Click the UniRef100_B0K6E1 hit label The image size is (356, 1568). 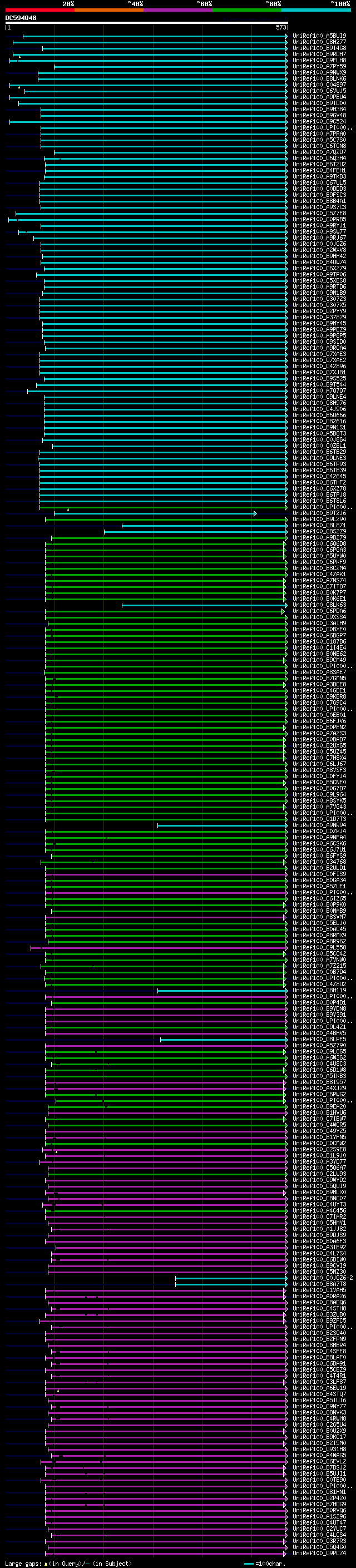pyautogui.click(x=319, y=599)
